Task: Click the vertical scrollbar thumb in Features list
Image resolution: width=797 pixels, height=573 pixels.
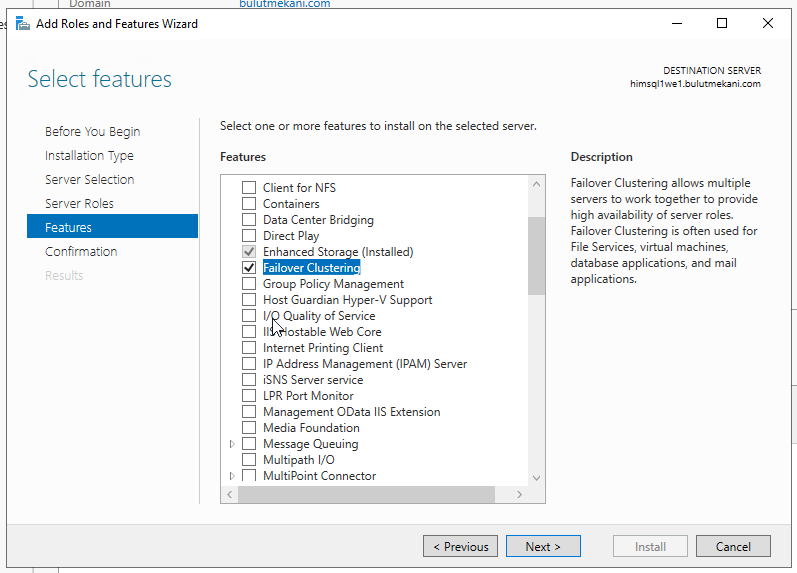Action: click(536, 256)
